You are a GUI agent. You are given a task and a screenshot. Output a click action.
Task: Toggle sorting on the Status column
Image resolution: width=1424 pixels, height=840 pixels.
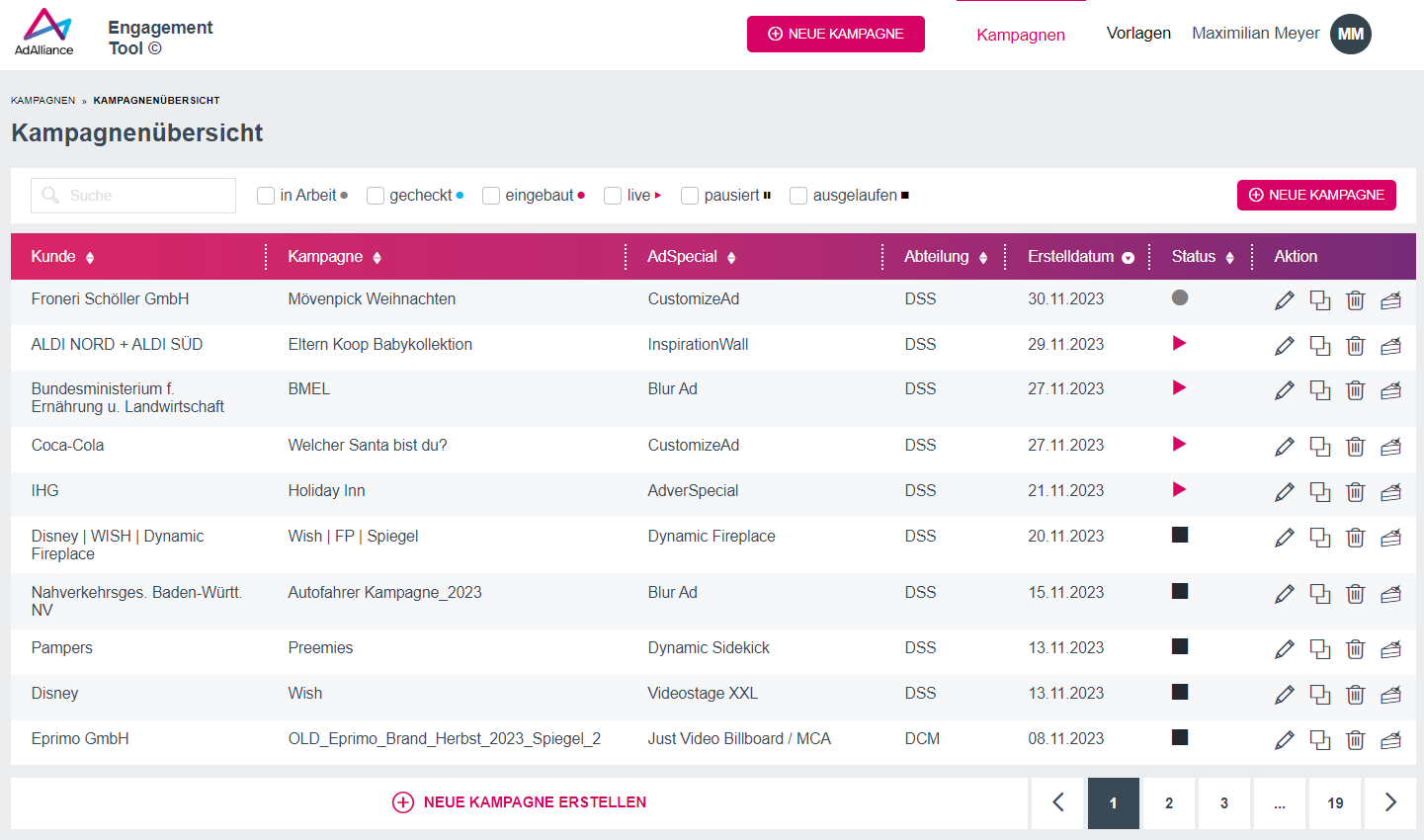[1229, 258]
